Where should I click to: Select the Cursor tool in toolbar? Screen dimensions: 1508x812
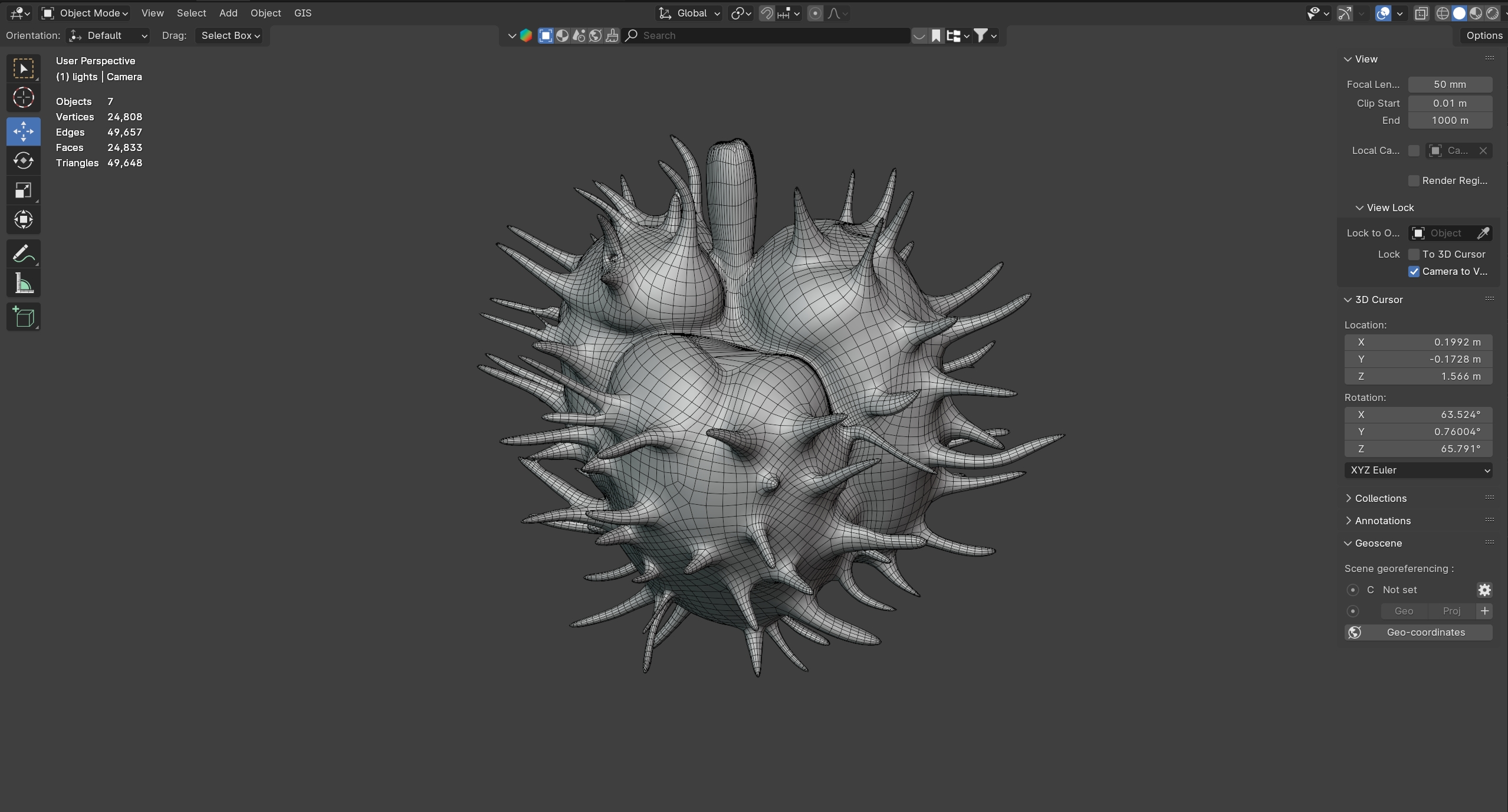[23, 98]
